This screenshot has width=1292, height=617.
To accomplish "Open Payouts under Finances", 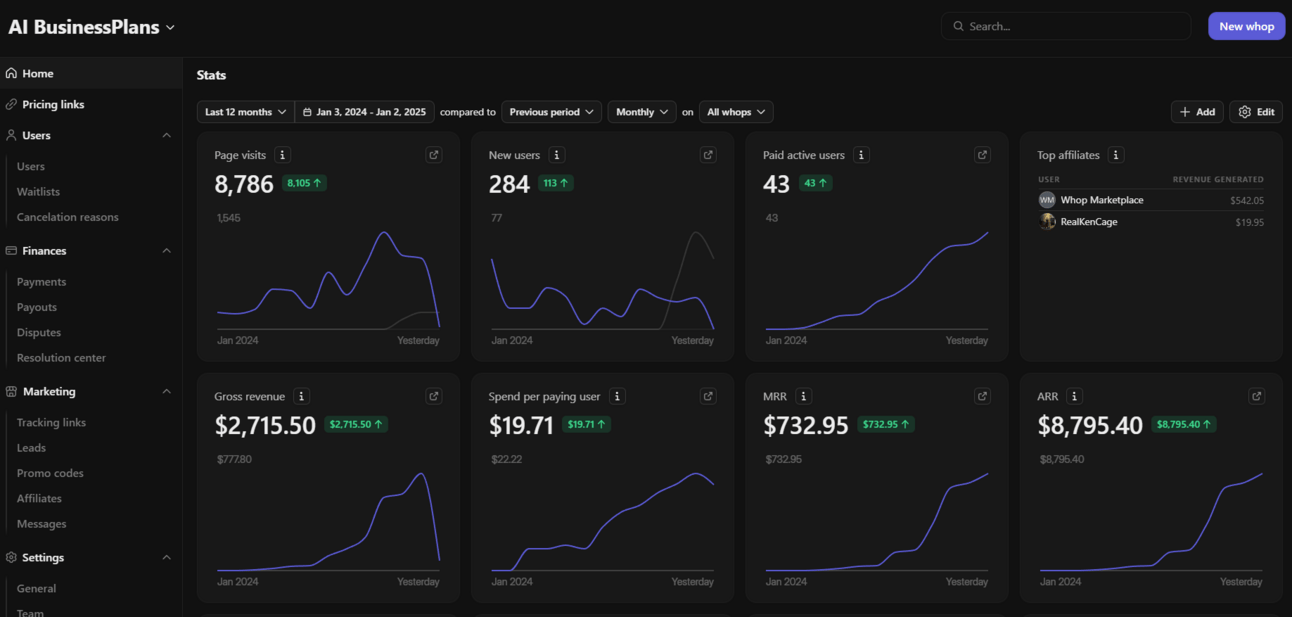I will click(x=37, y=307).
